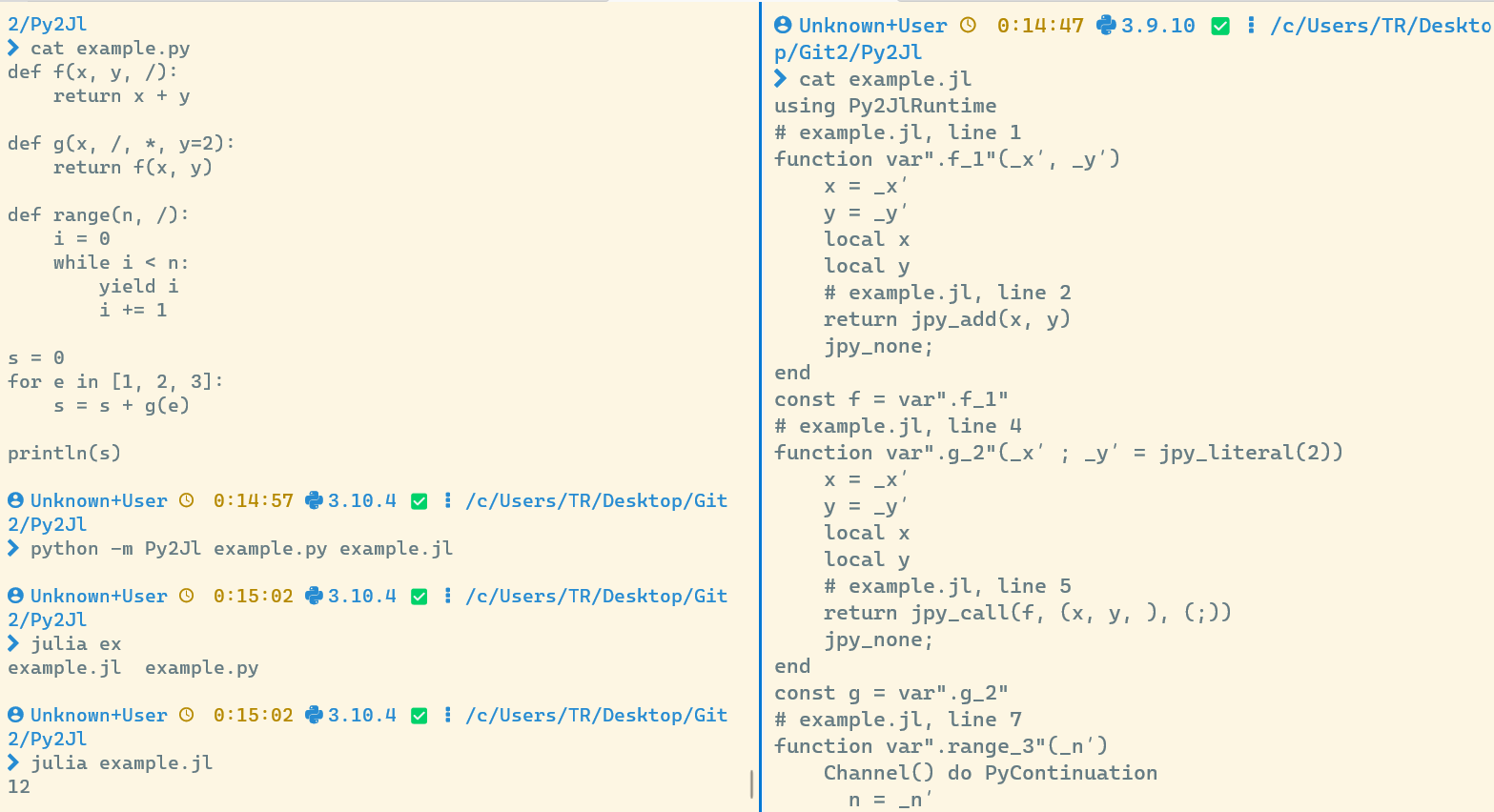Click the '# example.jl, line 7' comment

898,720
